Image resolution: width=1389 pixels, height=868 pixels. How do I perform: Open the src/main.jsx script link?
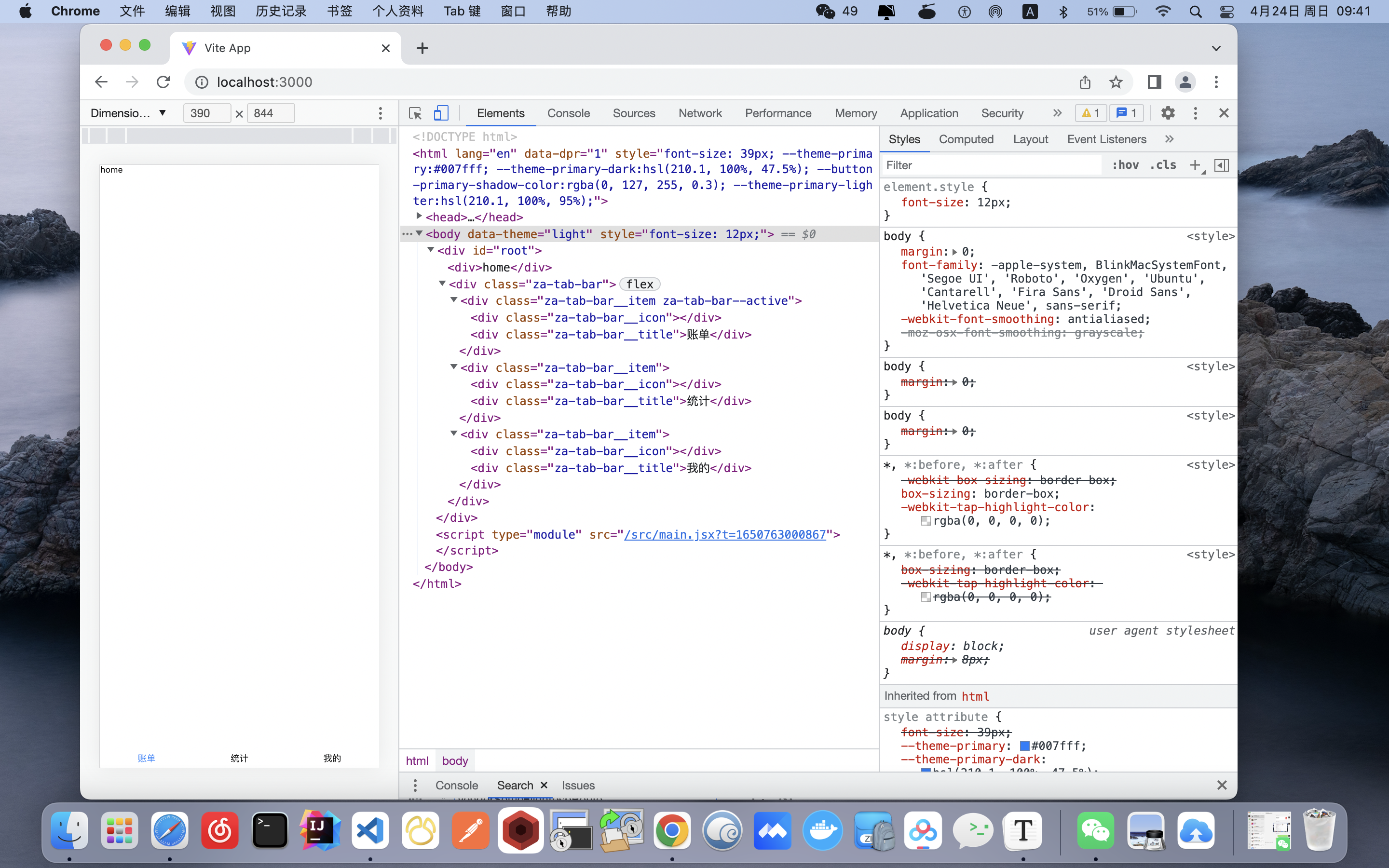click(725, 534)
